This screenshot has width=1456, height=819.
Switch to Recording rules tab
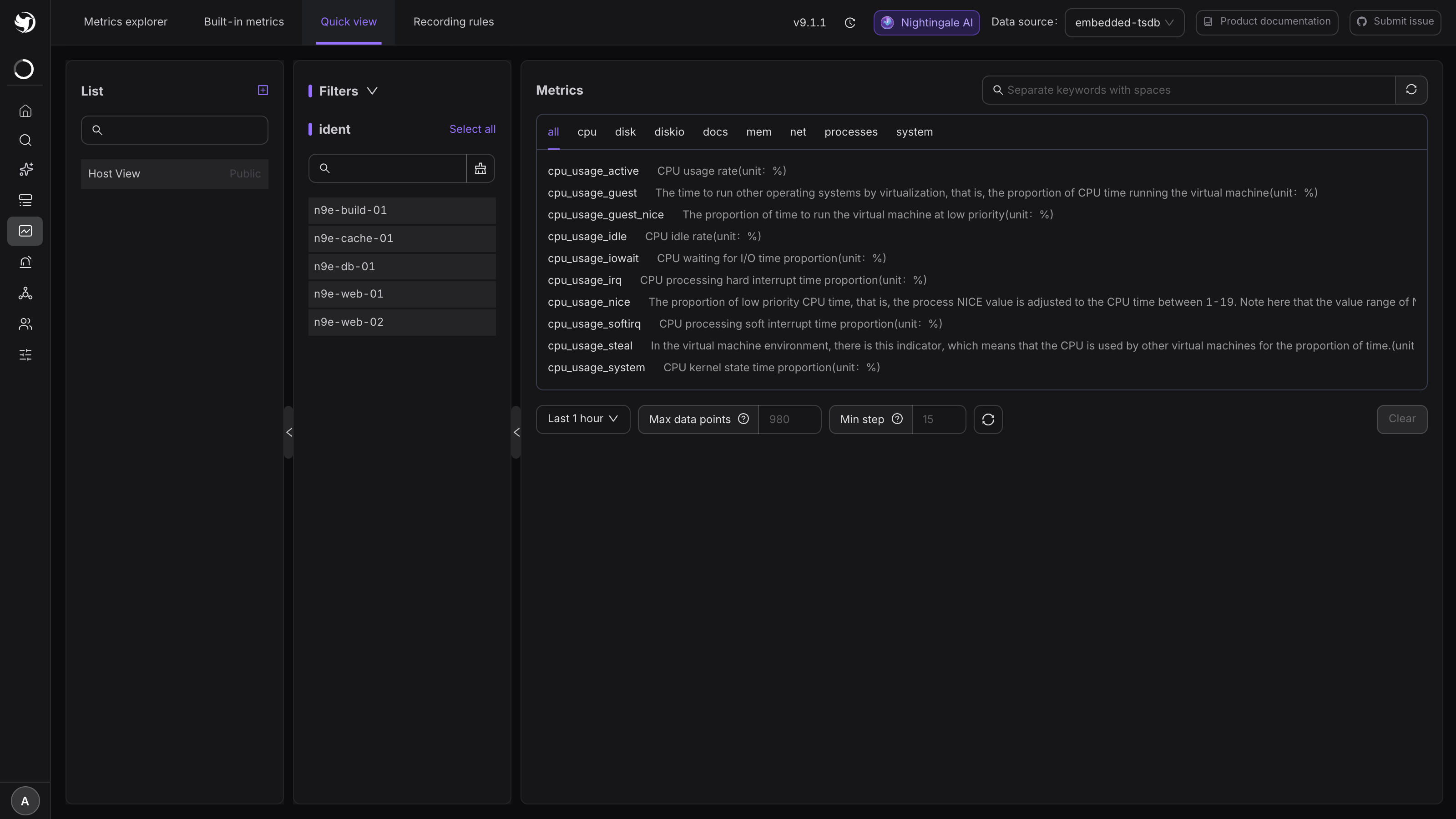[x=453, y=22]
